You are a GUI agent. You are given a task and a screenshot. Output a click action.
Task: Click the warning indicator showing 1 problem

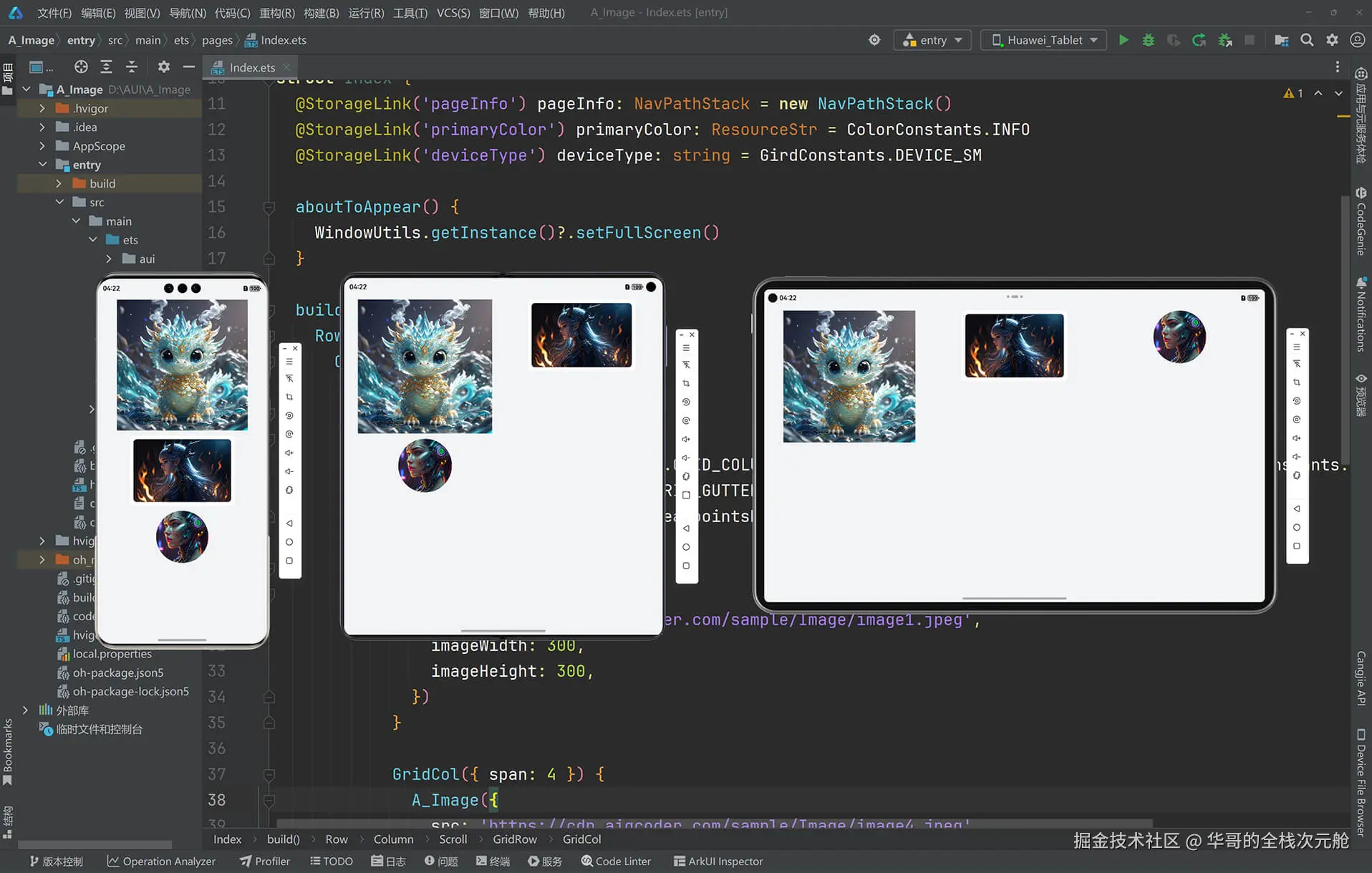tap(1293, 93)
